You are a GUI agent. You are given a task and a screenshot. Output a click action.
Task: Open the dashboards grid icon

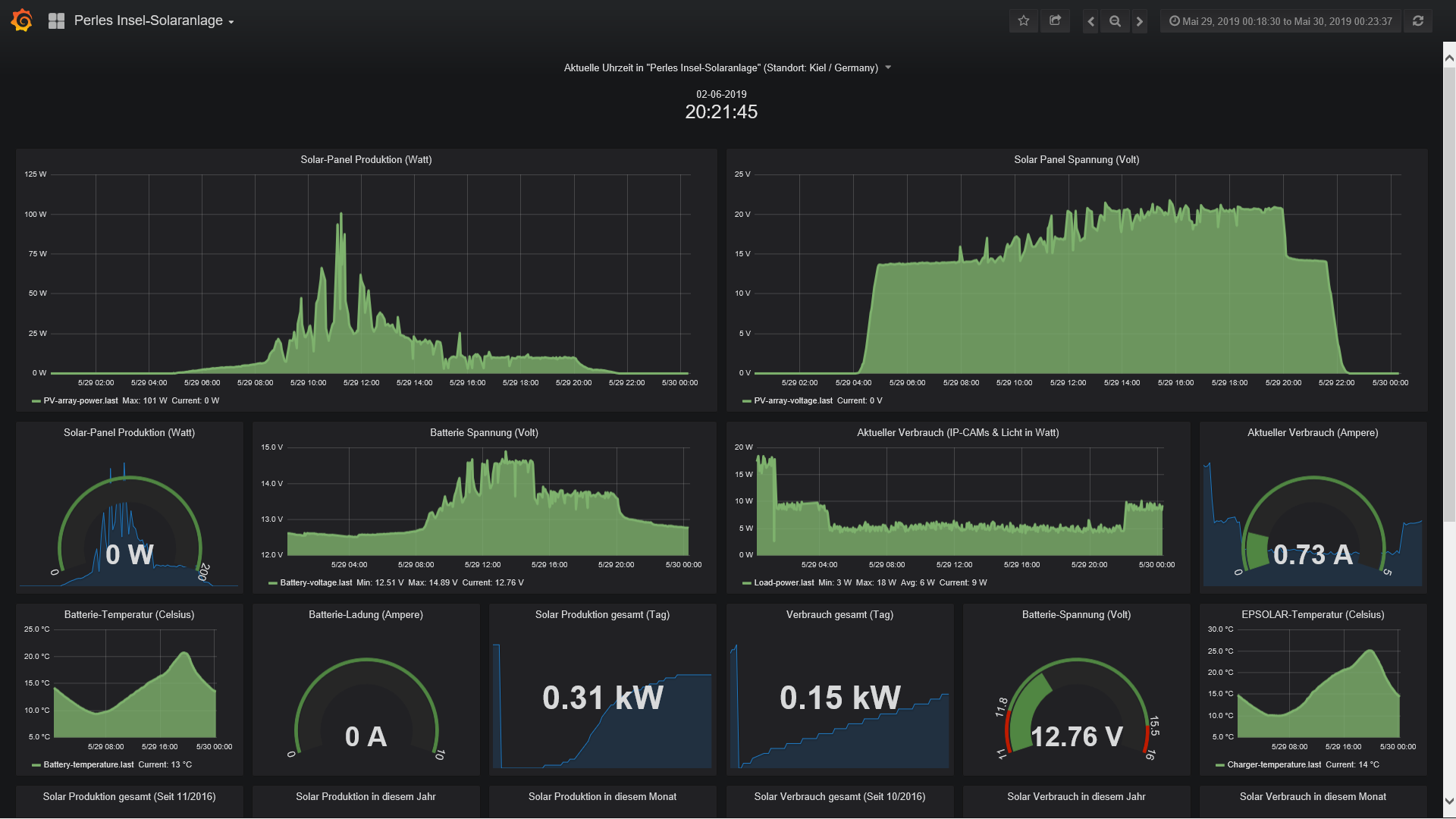coord(56,21)
